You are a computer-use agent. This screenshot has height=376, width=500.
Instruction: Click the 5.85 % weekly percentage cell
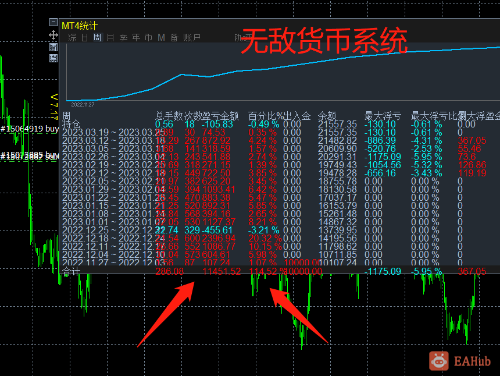263,206
